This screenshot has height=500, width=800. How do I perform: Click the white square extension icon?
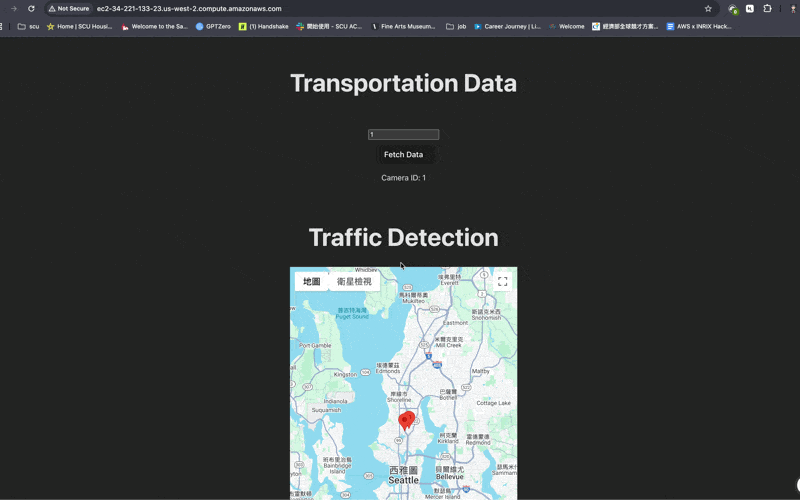(750, 9)
